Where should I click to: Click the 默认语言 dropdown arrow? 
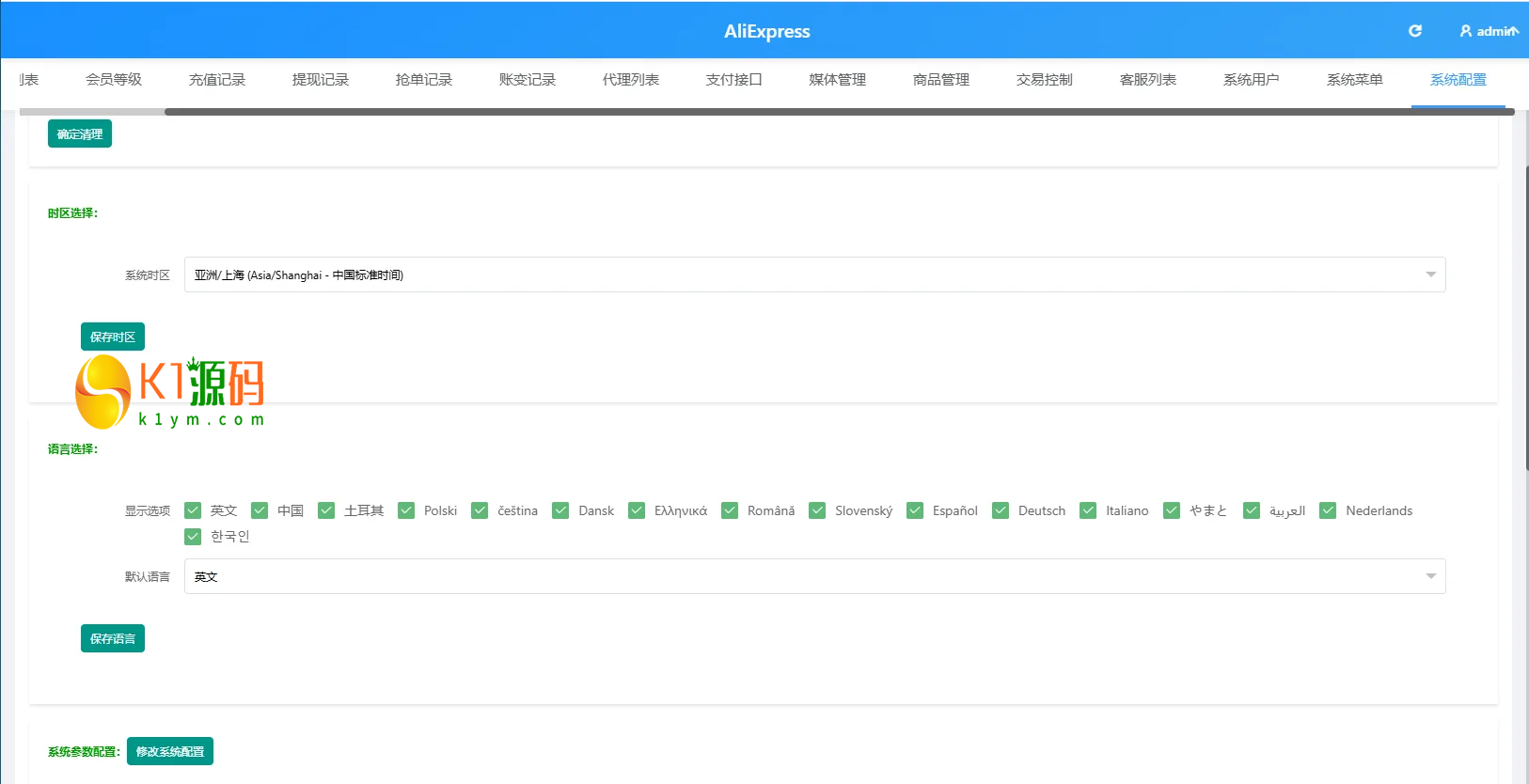click(x=1430, y=576)
